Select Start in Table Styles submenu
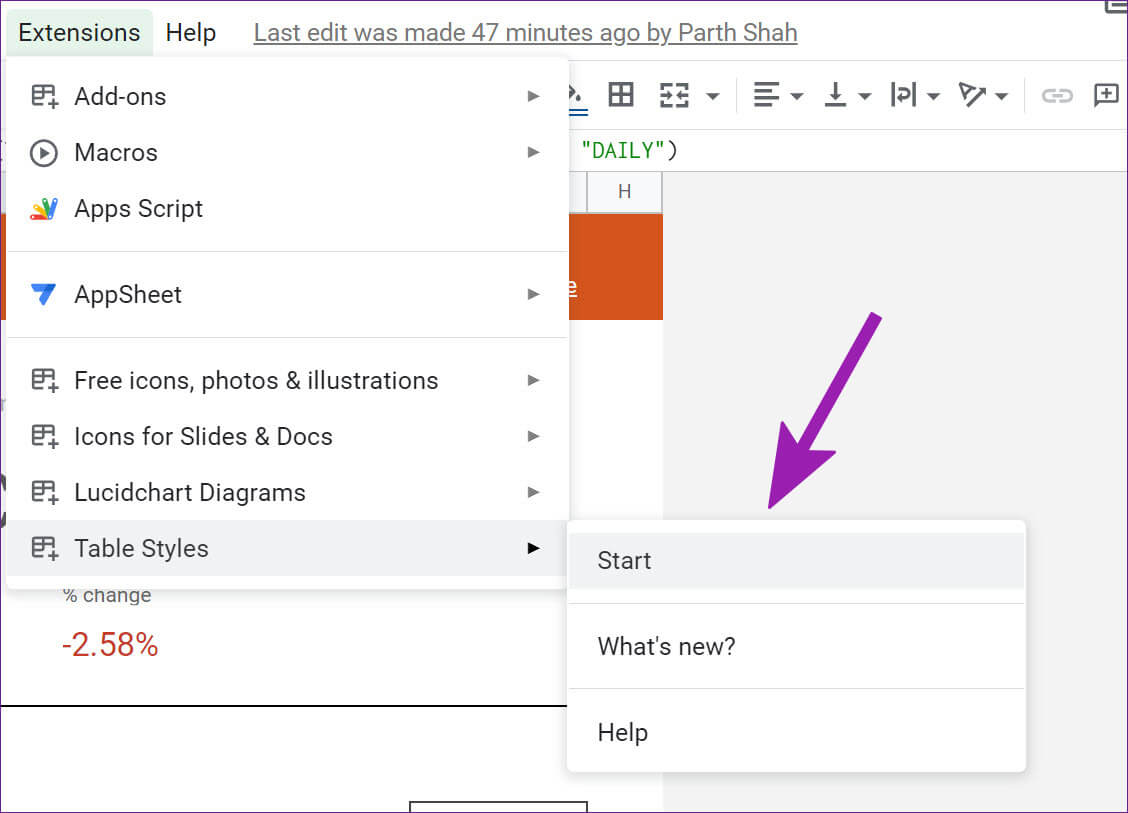The width and height of the screenshot is (1128, 813). 624,561
